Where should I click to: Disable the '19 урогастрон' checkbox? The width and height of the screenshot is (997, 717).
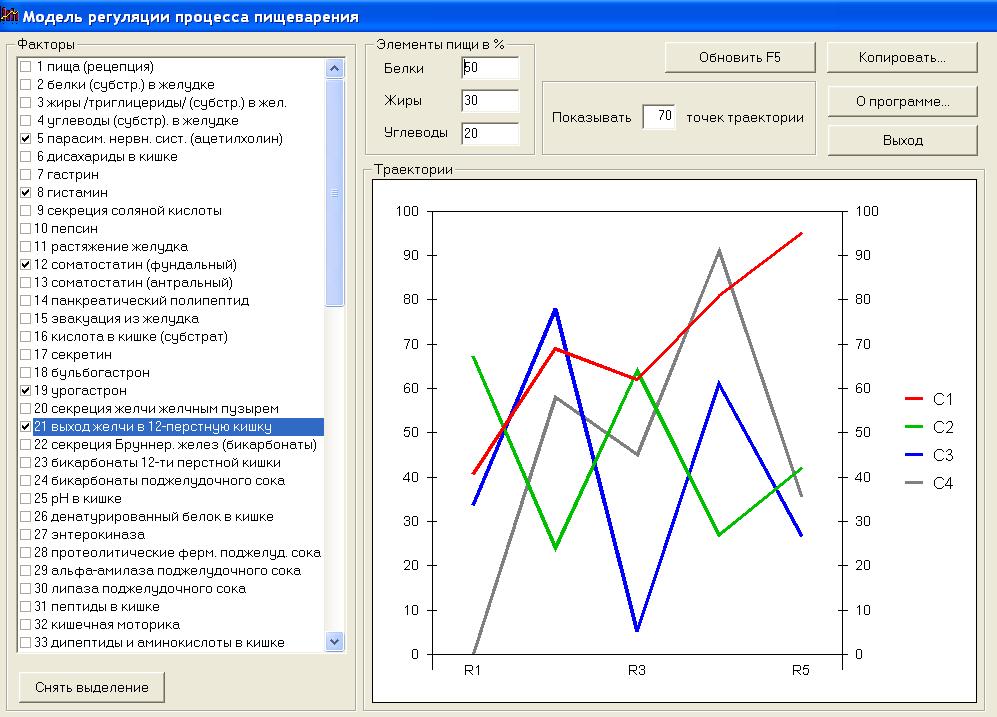click(25, 391)
